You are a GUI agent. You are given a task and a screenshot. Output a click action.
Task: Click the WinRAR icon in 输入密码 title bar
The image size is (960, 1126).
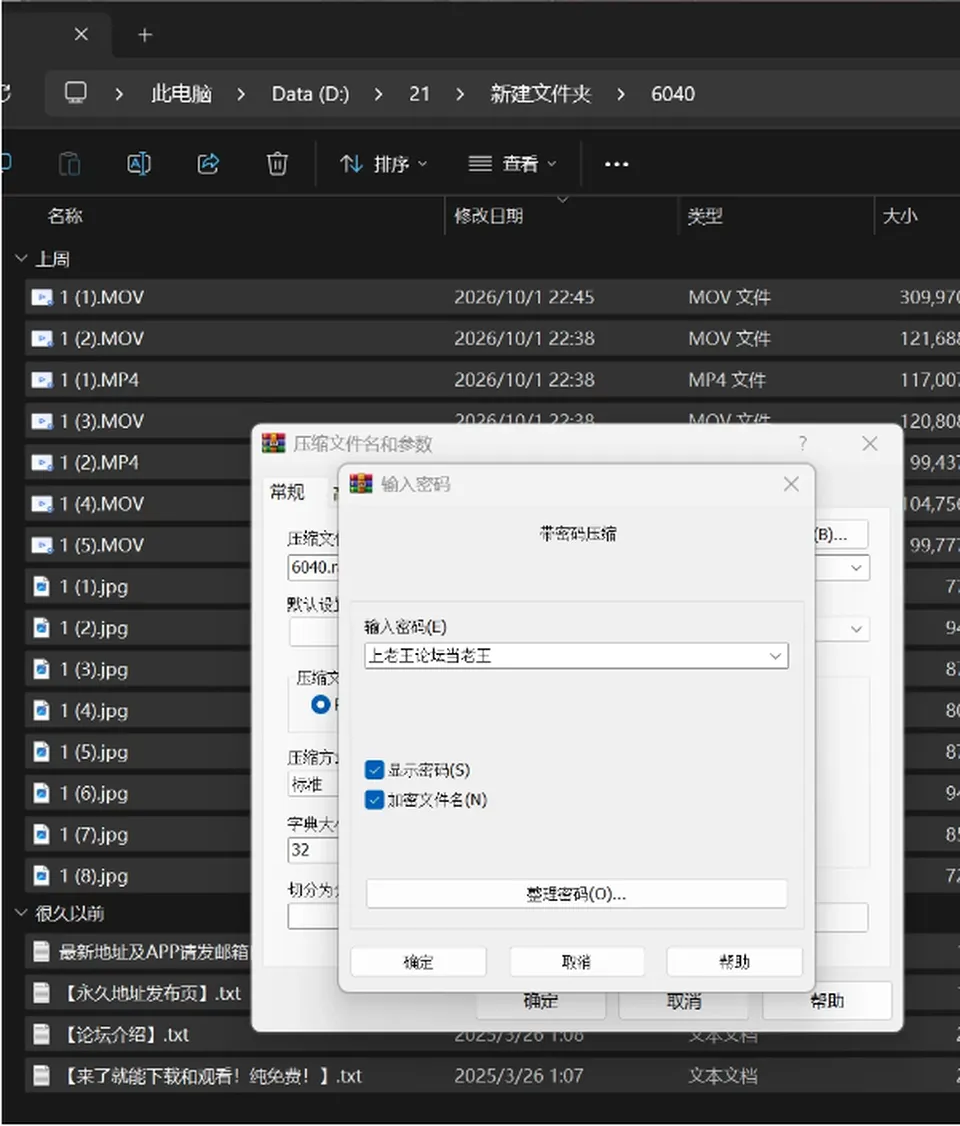[360, 484]
